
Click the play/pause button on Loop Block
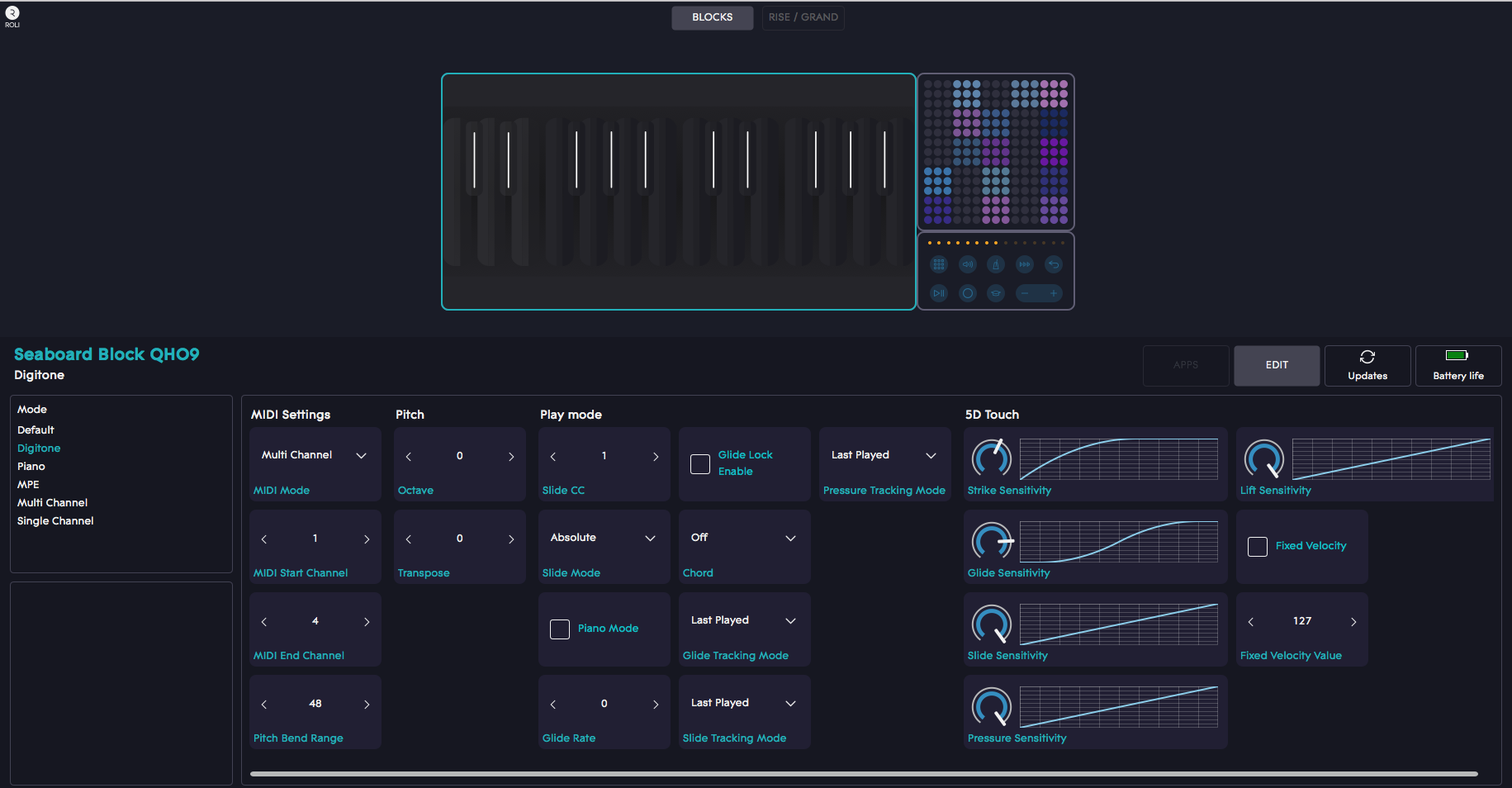(x=939, y=293)
